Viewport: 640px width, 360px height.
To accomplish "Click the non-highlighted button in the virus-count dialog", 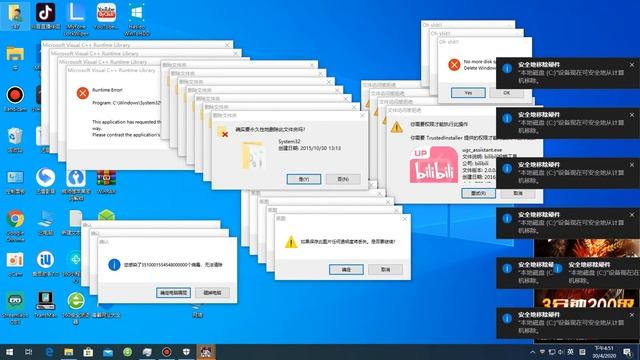I will (212, 293).
